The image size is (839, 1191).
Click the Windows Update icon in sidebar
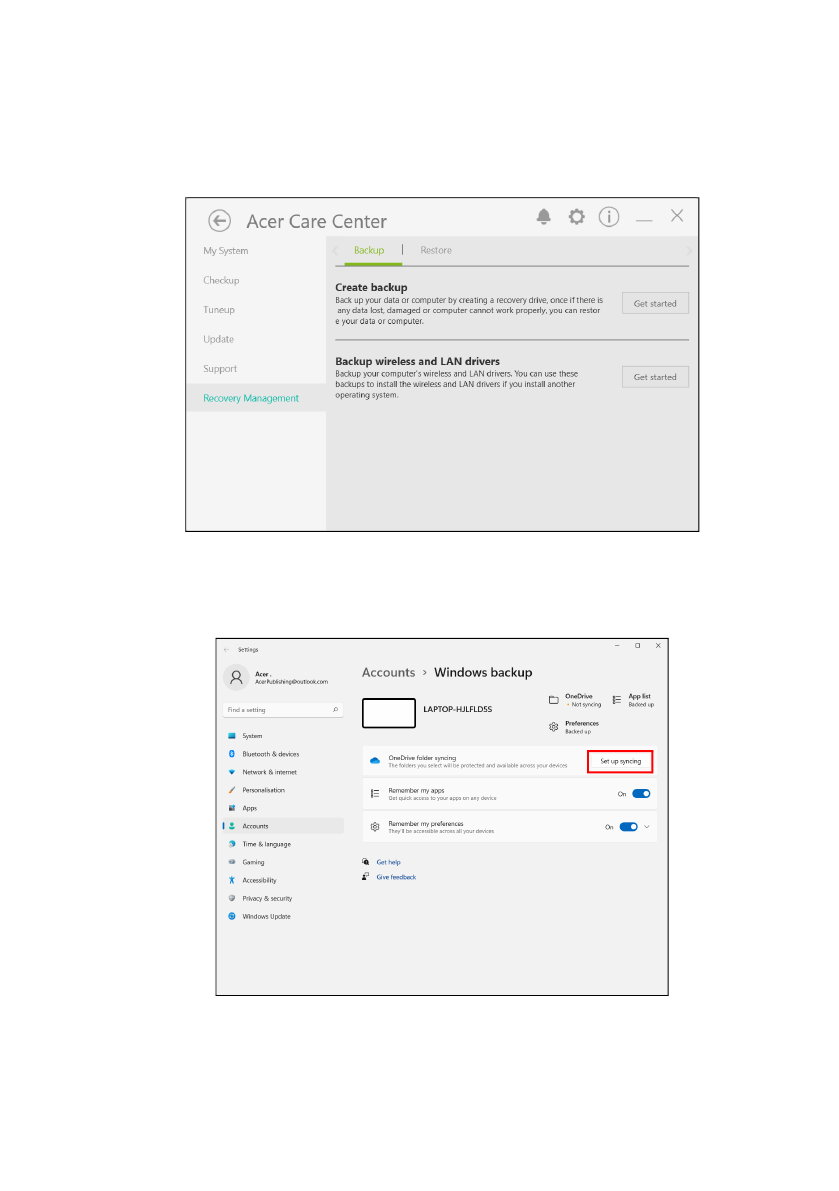click(232, 916)
